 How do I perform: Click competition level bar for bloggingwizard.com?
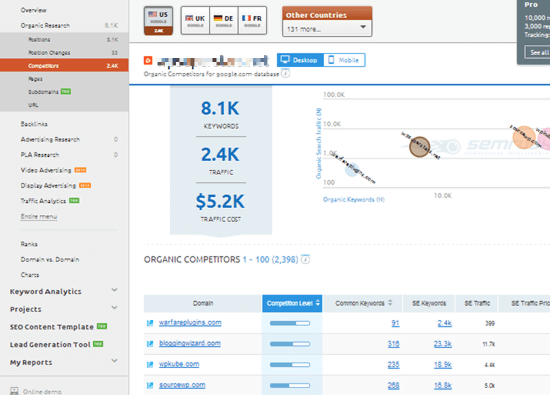tap(290, 344)
